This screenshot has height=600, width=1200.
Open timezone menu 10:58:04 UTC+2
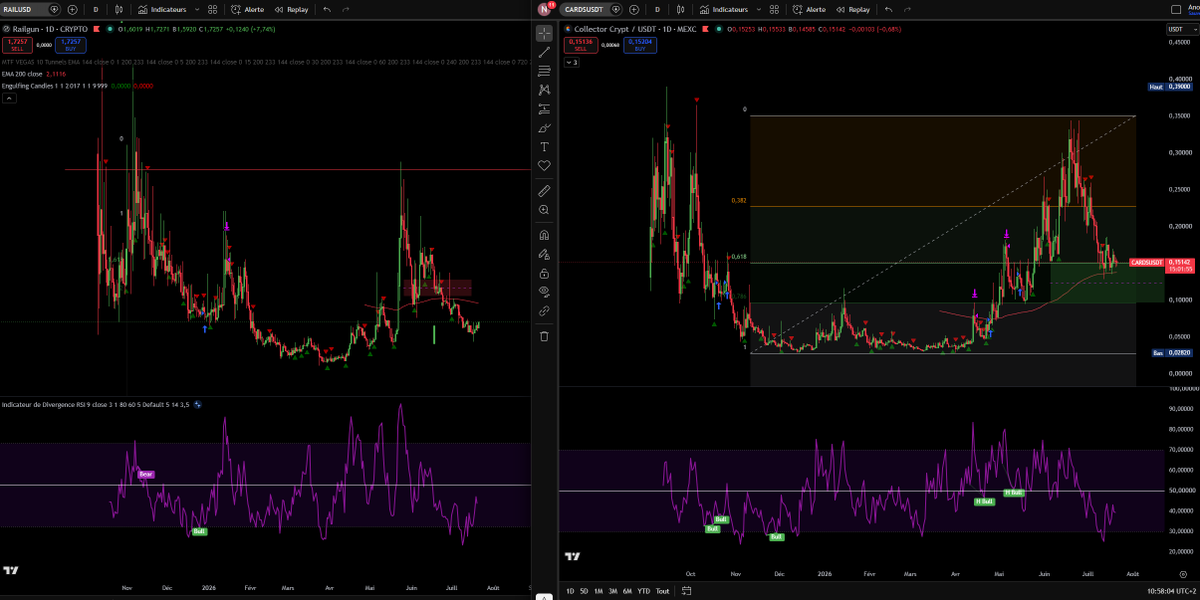pyautogui.click(x=1171, y=591)
